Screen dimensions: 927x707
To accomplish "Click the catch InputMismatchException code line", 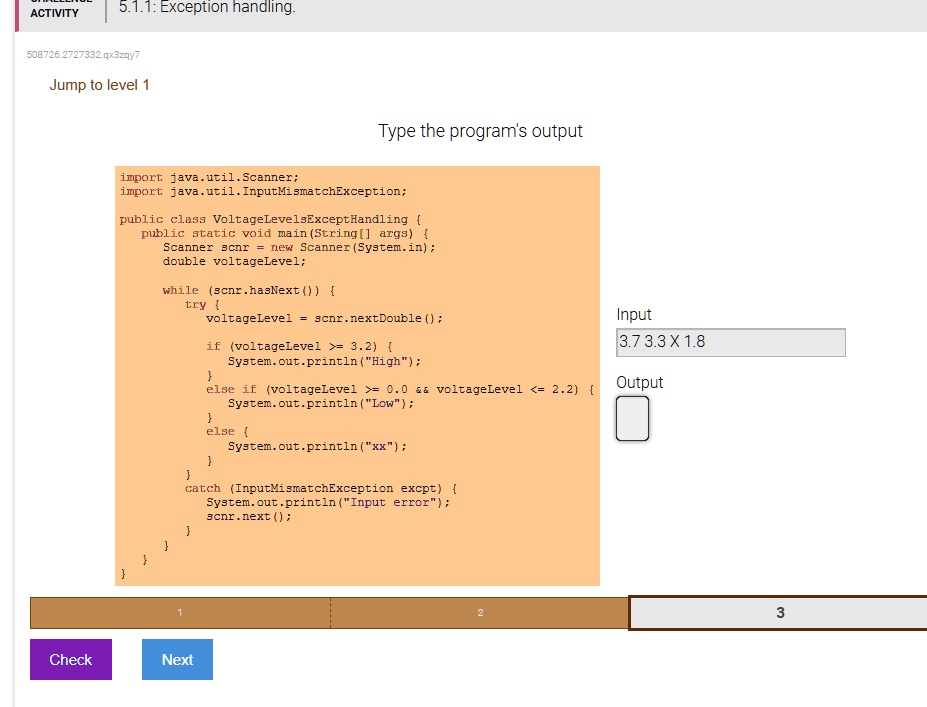I will pyautogui.click(x=320, y=488).
